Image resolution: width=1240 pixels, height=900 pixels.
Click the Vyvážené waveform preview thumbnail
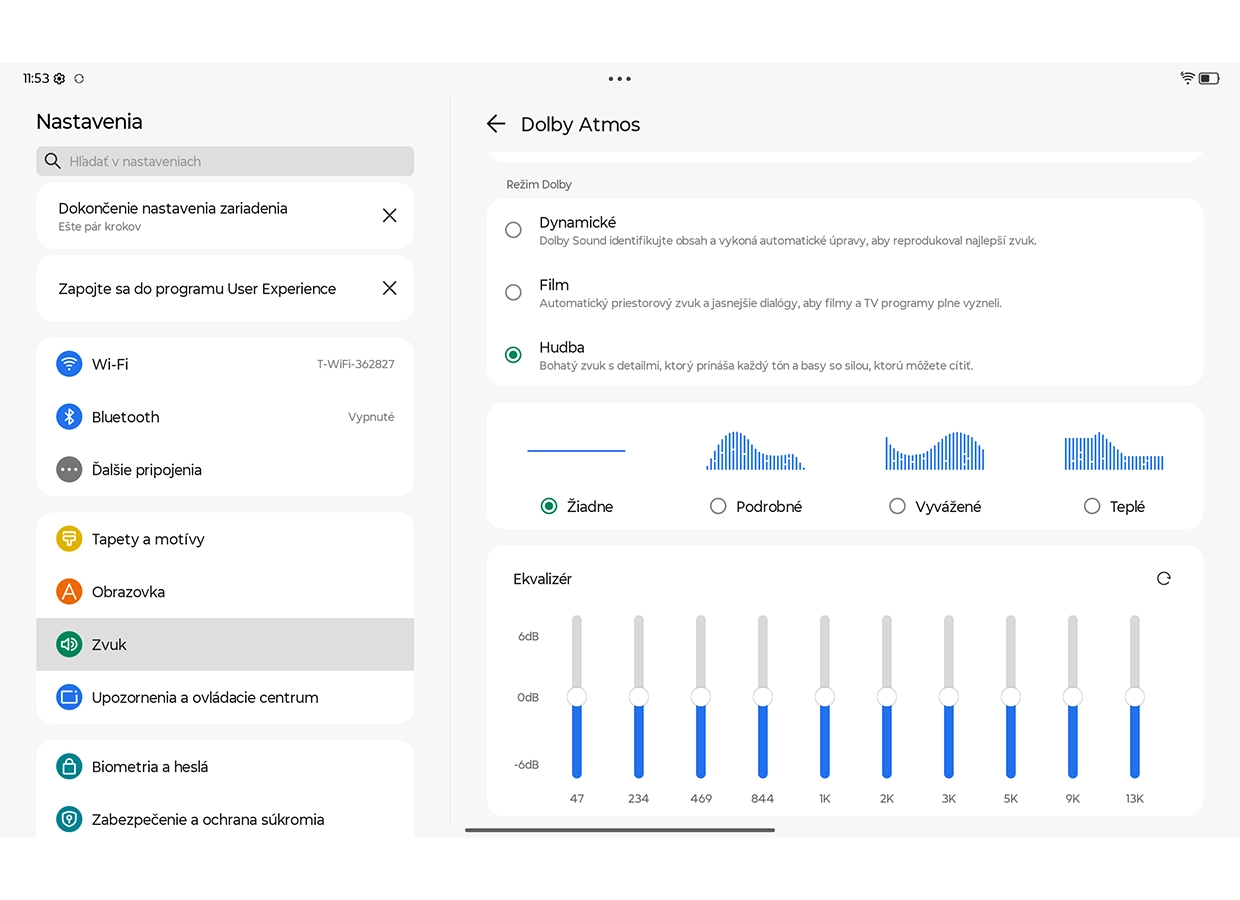click(x=935, y=451)
